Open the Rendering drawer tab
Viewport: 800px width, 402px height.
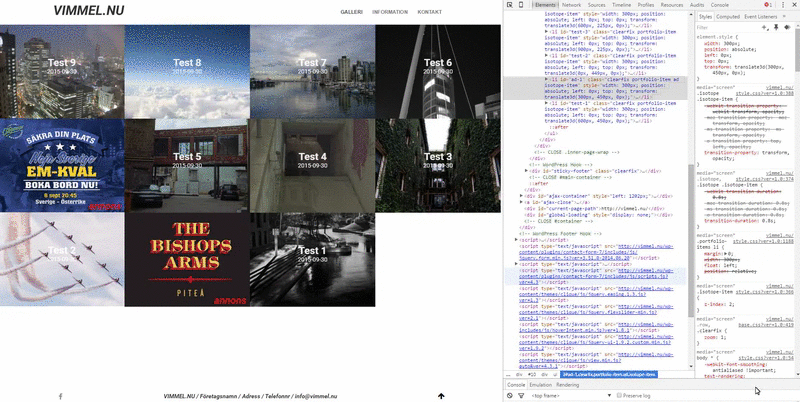pos(567,385)
